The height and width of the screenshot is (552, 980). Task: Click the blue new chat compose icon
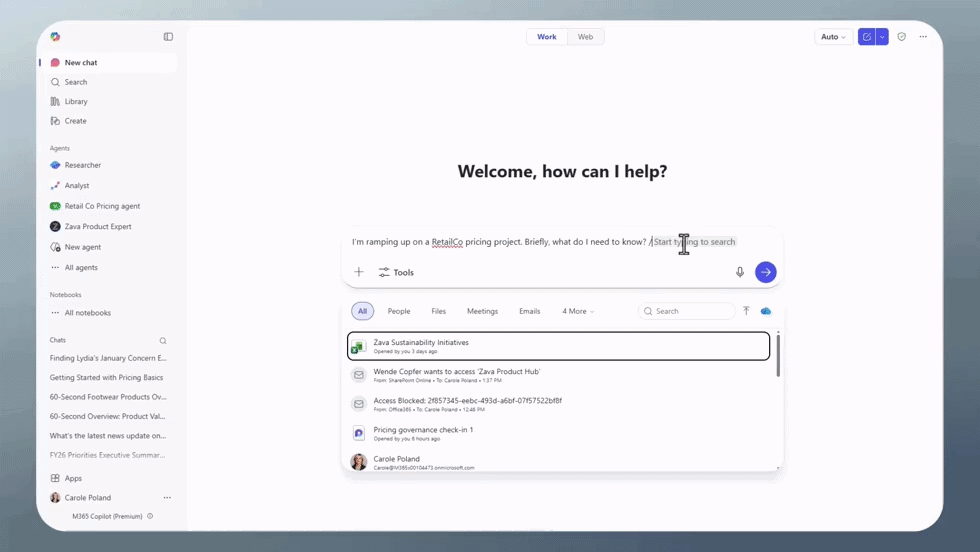pyautogui.click(x=867, y=37)
